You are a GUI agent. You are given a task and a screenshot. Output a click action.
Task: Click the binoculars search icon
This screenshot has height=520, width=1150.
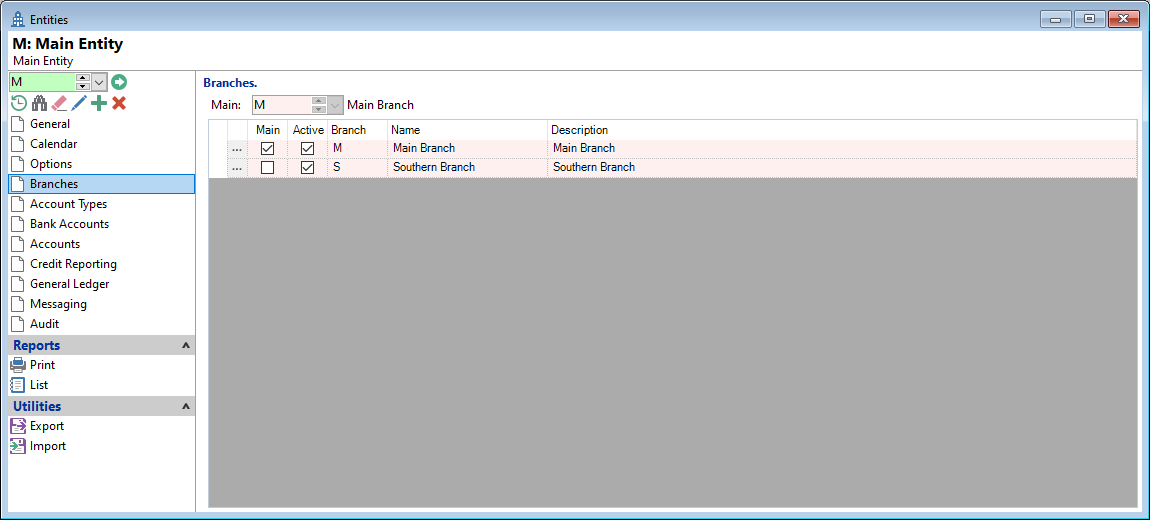coord(39,103)
